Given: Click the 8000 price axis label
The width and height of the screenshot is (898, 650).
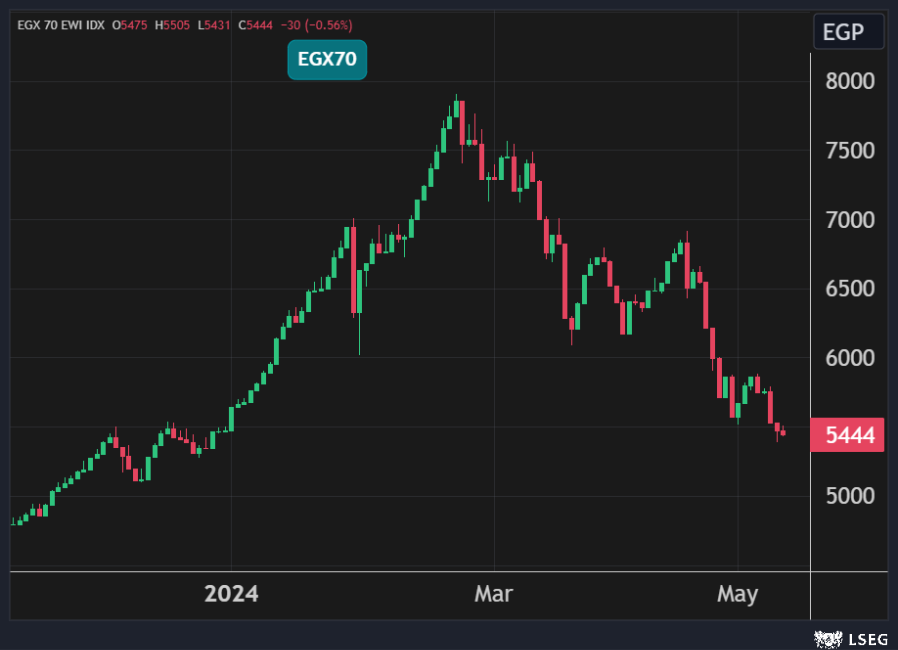Looking at the screenshot, I should pos(849,81).
